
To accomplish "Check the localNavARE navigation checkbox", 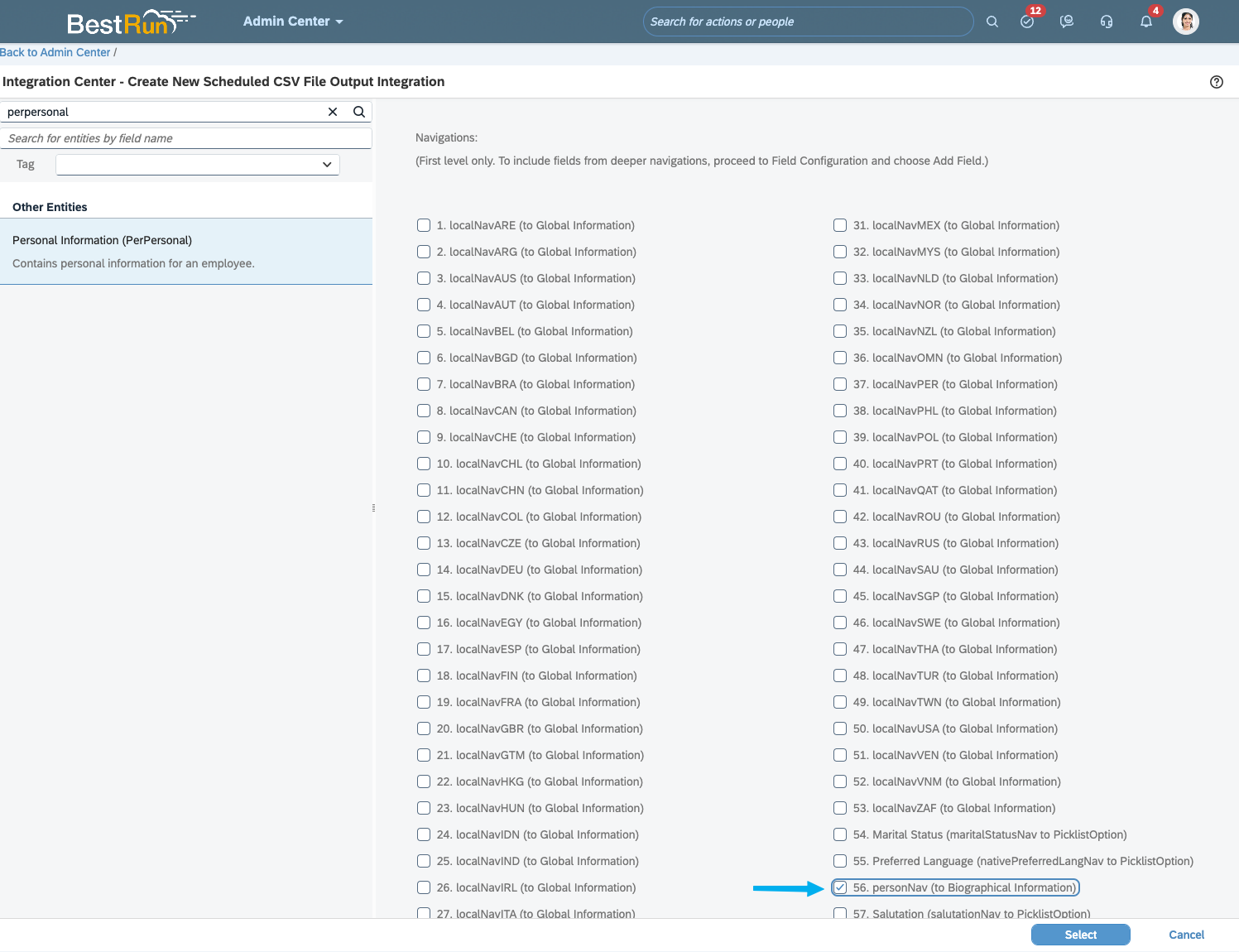I will pos(424,225).
